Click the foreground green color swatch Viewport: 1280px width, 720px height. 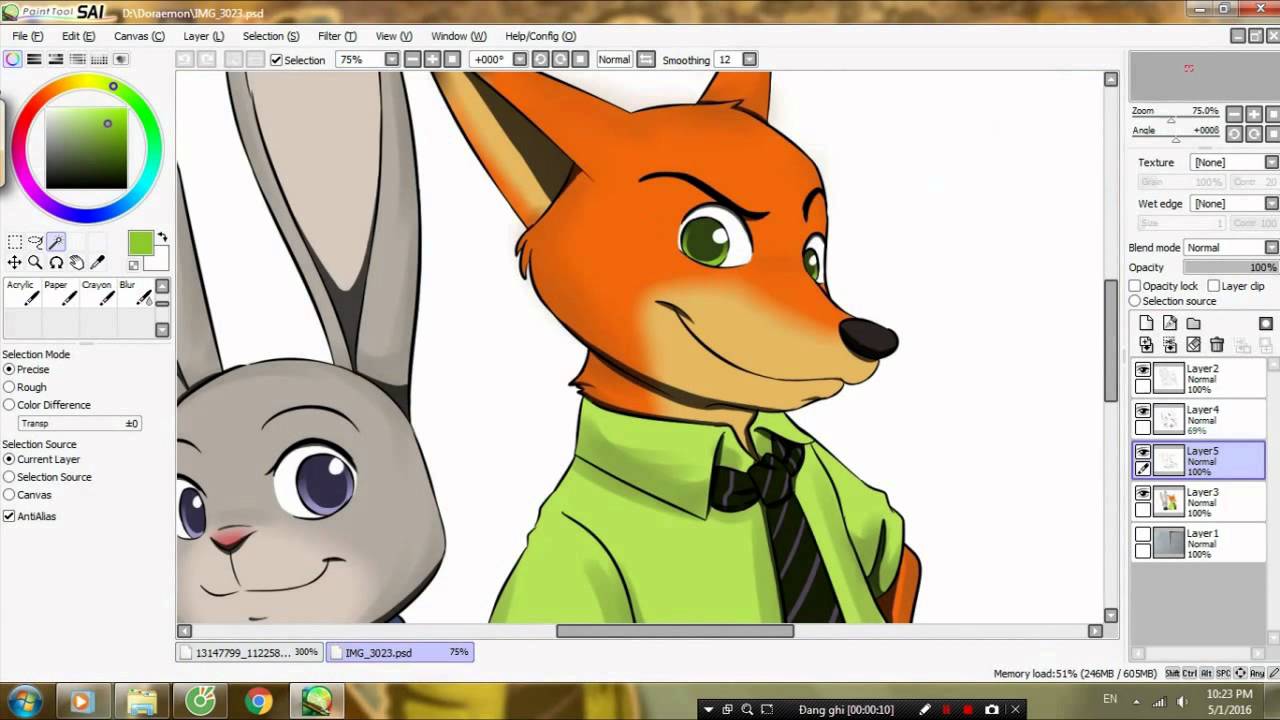click(x=140, y=242)
